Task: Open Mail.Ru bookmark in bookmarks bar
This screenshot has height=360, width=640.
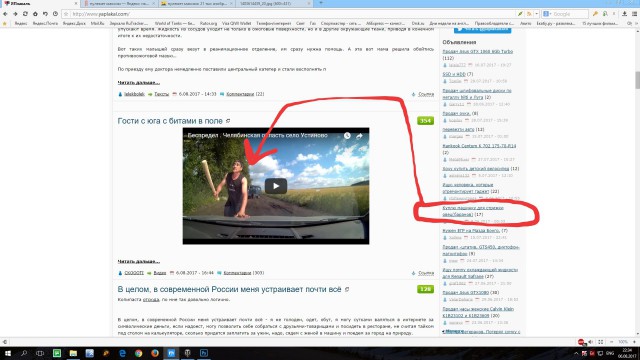Action: tap(98, 24)
